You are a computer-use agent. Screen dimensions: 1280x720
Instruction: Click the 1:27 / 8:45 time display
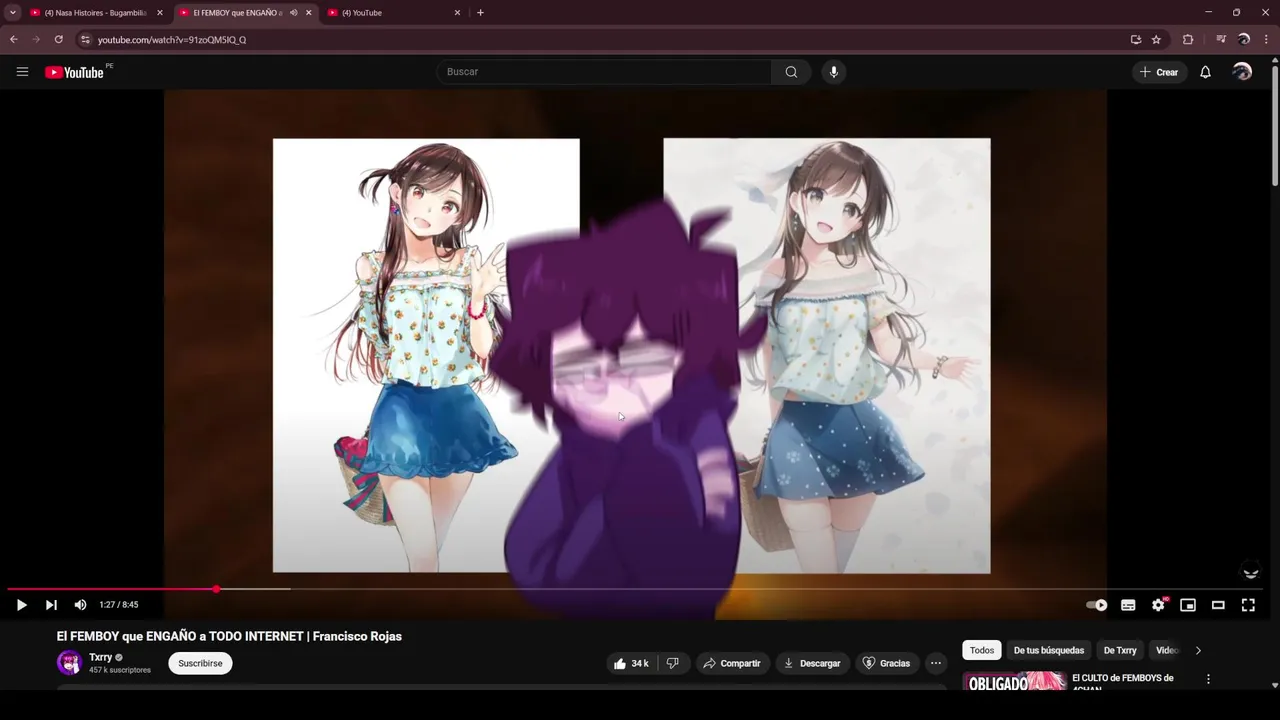[119, 605]
